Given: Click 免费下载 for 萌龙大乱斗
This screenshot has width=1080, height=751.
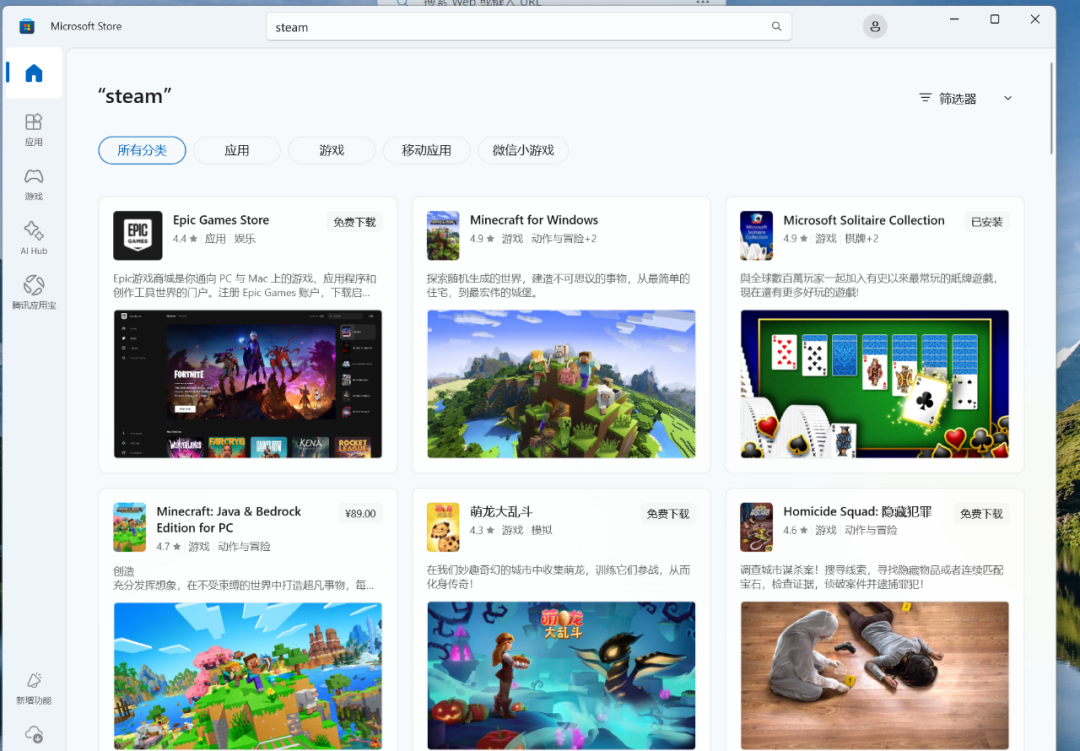Looking at the screenshot, I should 668,513.
